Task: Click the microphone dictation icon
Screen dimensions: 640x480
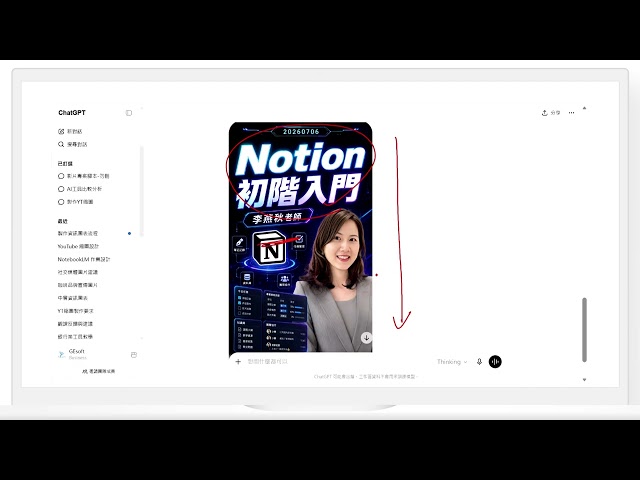Action: 480,362
